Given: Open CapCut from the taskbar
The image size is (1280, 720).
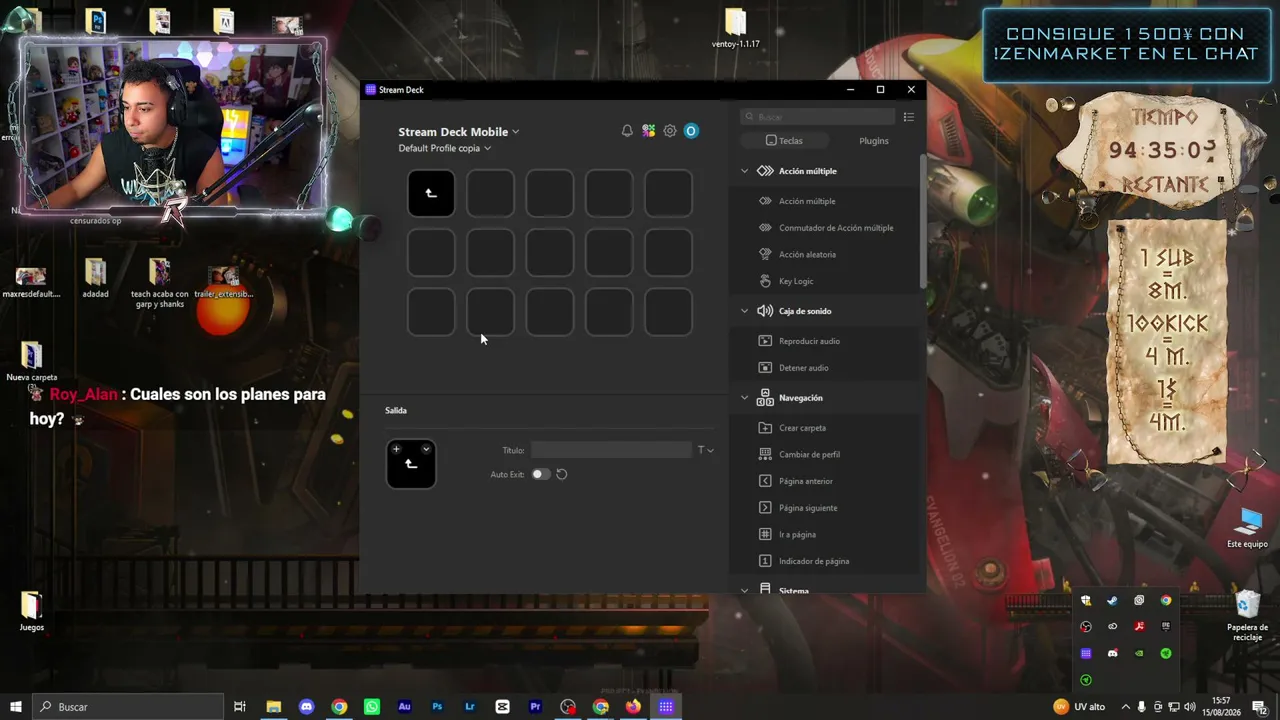Looking at the screenshot, I should [502, 707].
